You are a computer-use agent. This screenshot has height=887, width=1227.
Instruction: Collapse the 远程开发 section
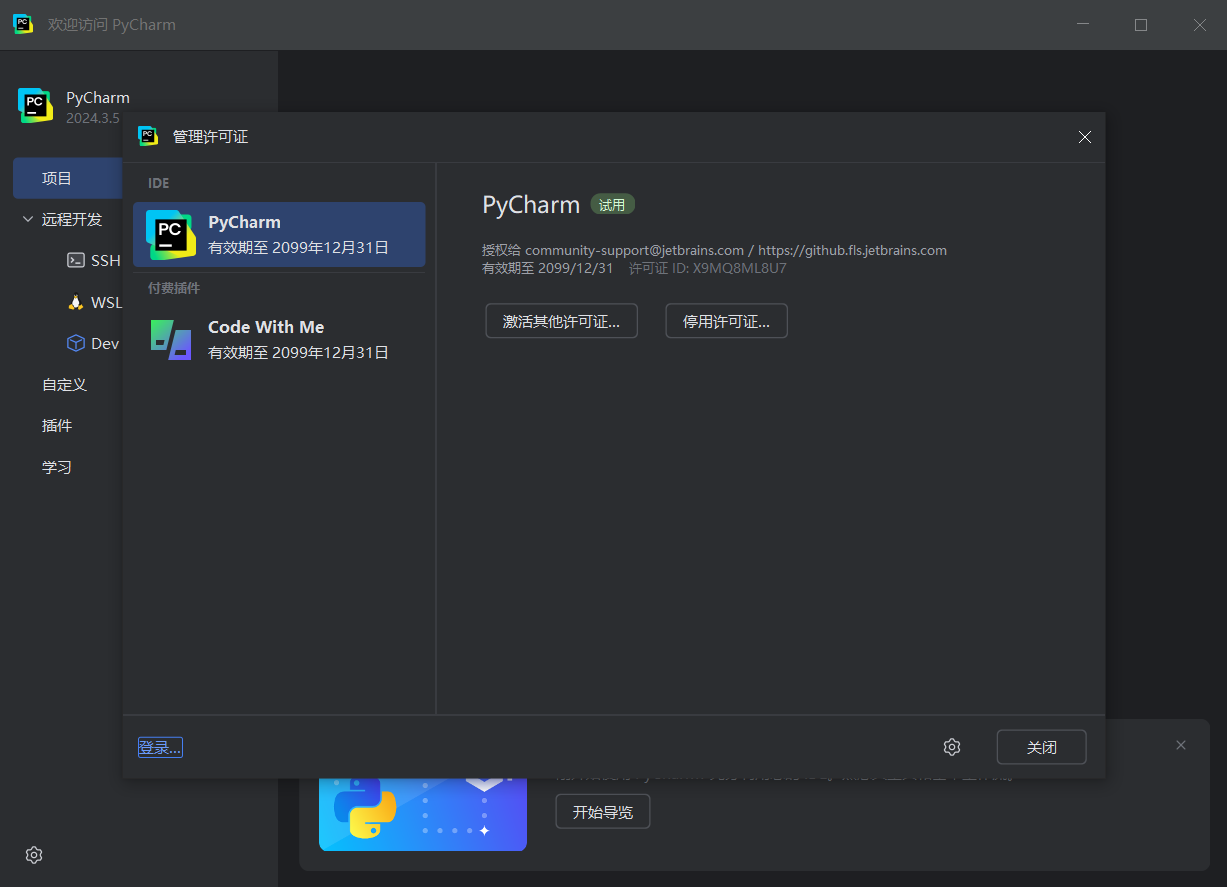[28, 219]
